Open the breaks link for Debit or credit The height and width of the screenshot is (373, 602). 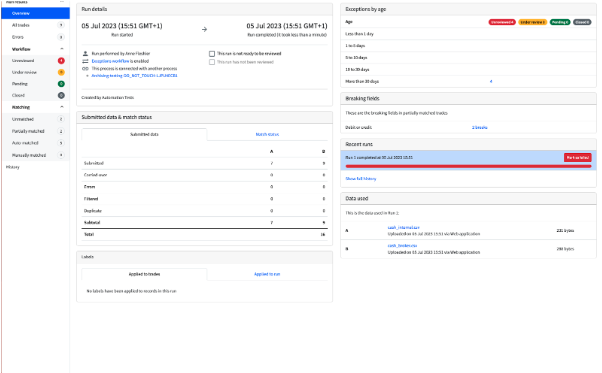tap(480, 127)
